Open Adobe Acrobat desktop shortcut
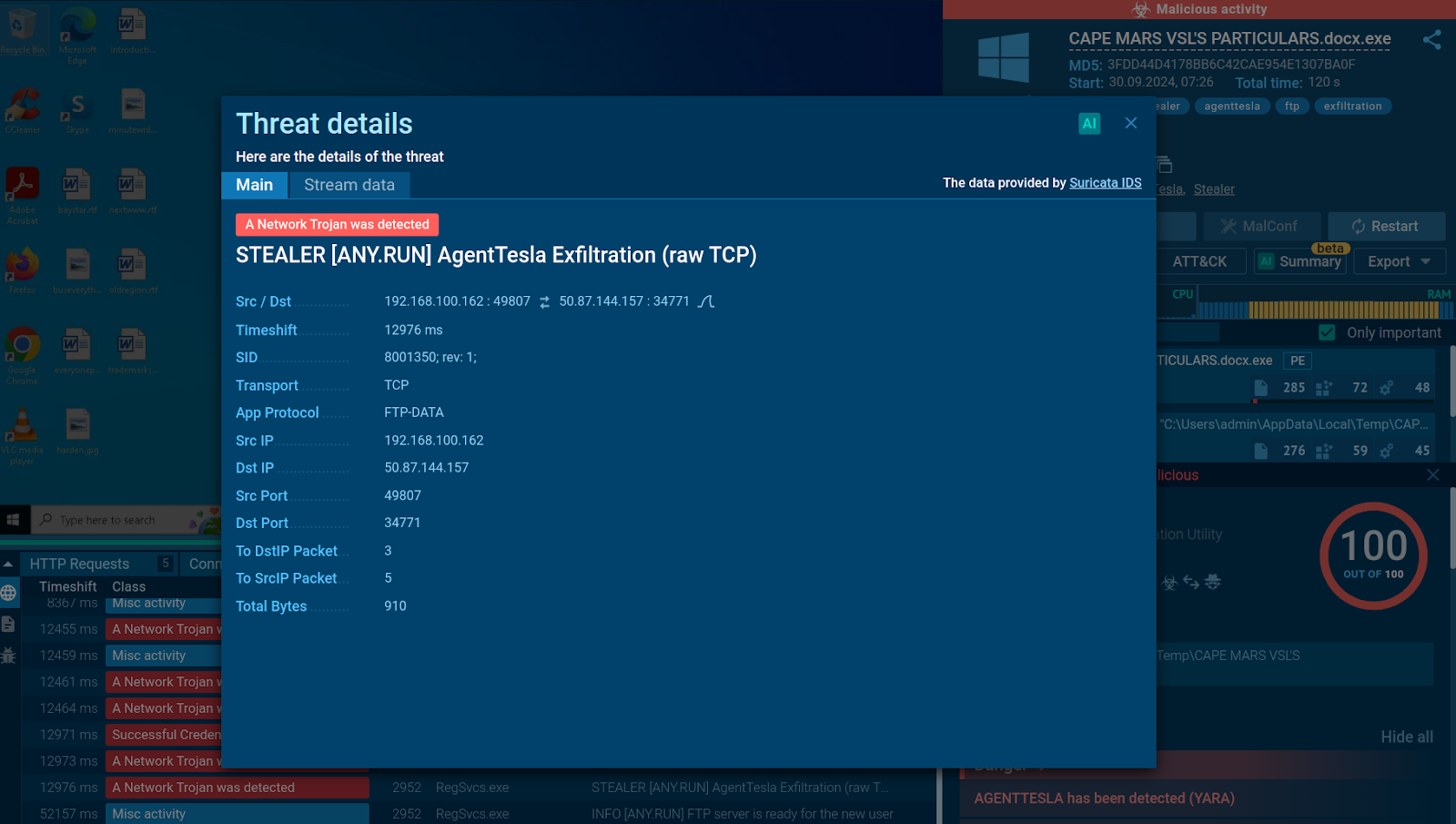 tap(23, 196)
